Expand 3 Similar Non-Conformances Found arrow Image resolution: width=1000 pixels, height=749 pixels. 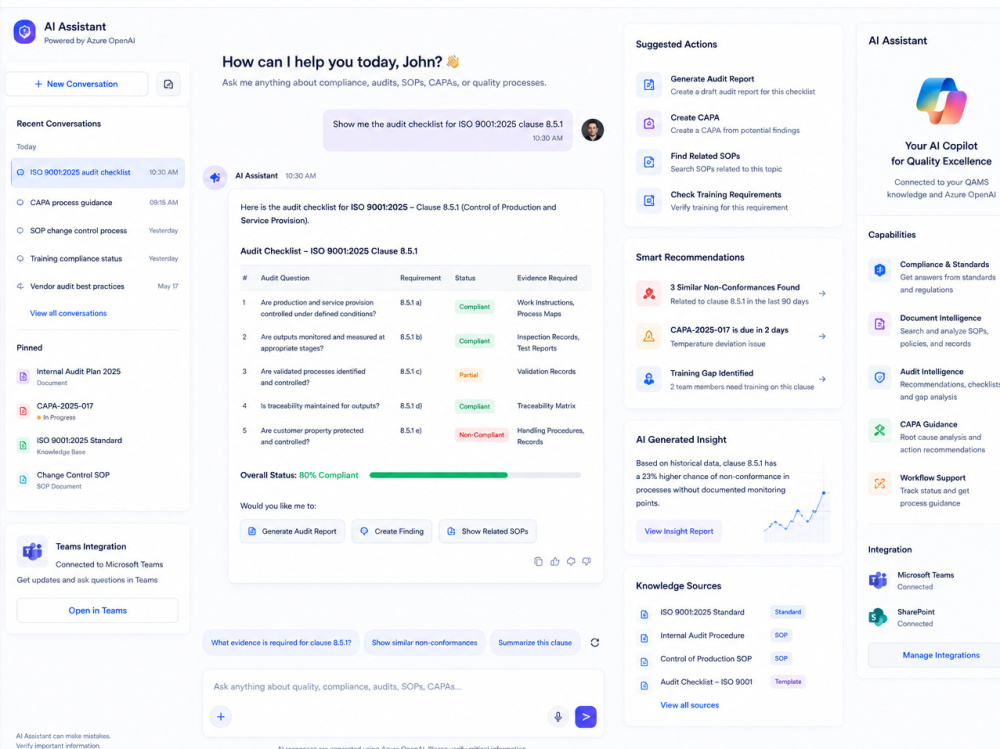point(822,294)
